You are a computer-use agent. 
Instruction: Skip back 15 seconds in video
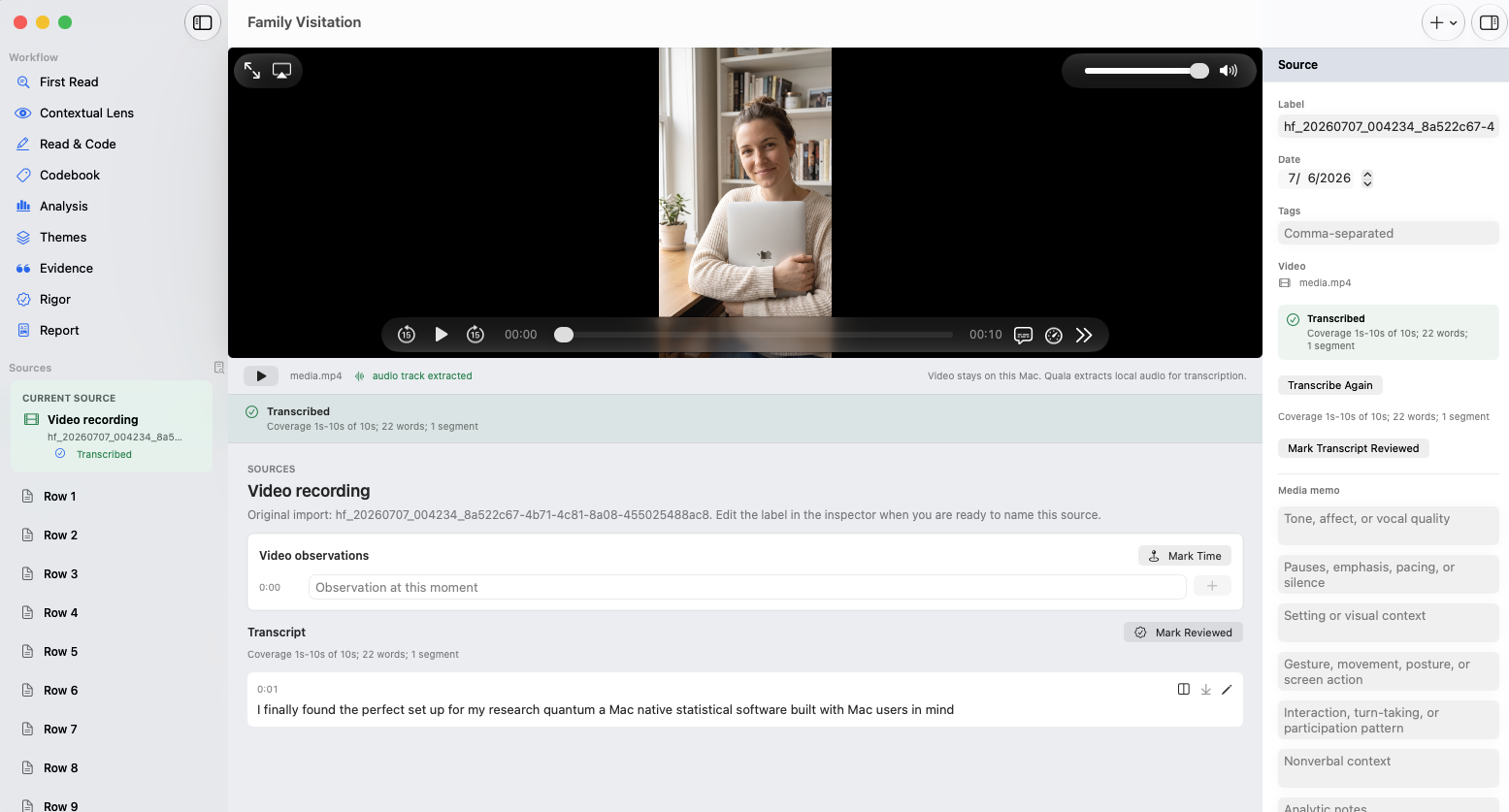pos(407,335)
